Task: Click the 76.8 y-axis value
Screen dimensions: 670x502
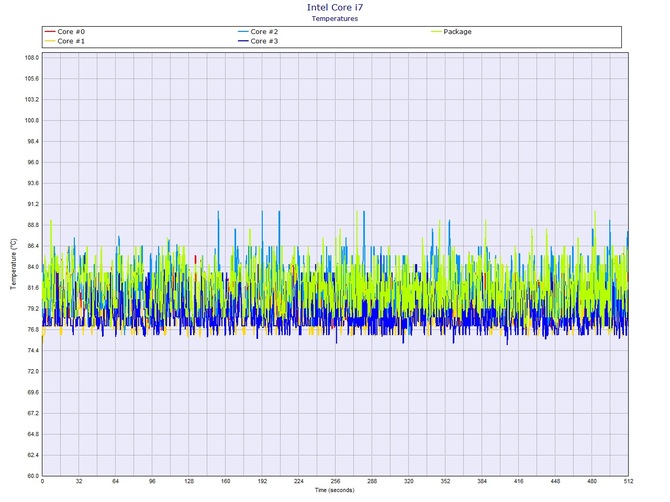Action: tap(32, 330)
